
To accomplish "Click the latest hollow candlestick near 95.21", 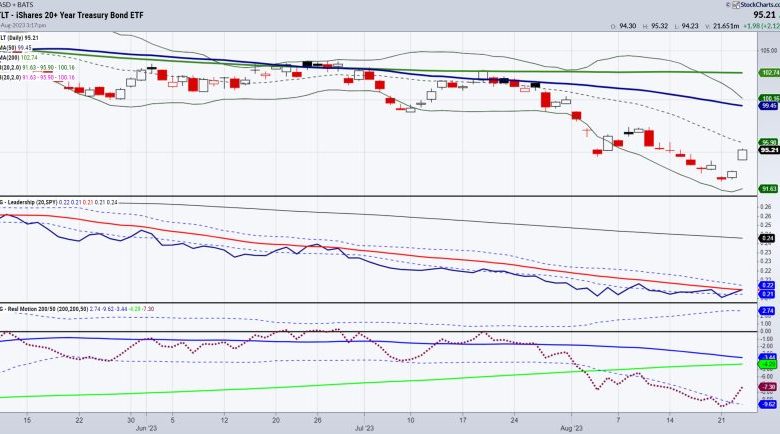I will point(742,154).
